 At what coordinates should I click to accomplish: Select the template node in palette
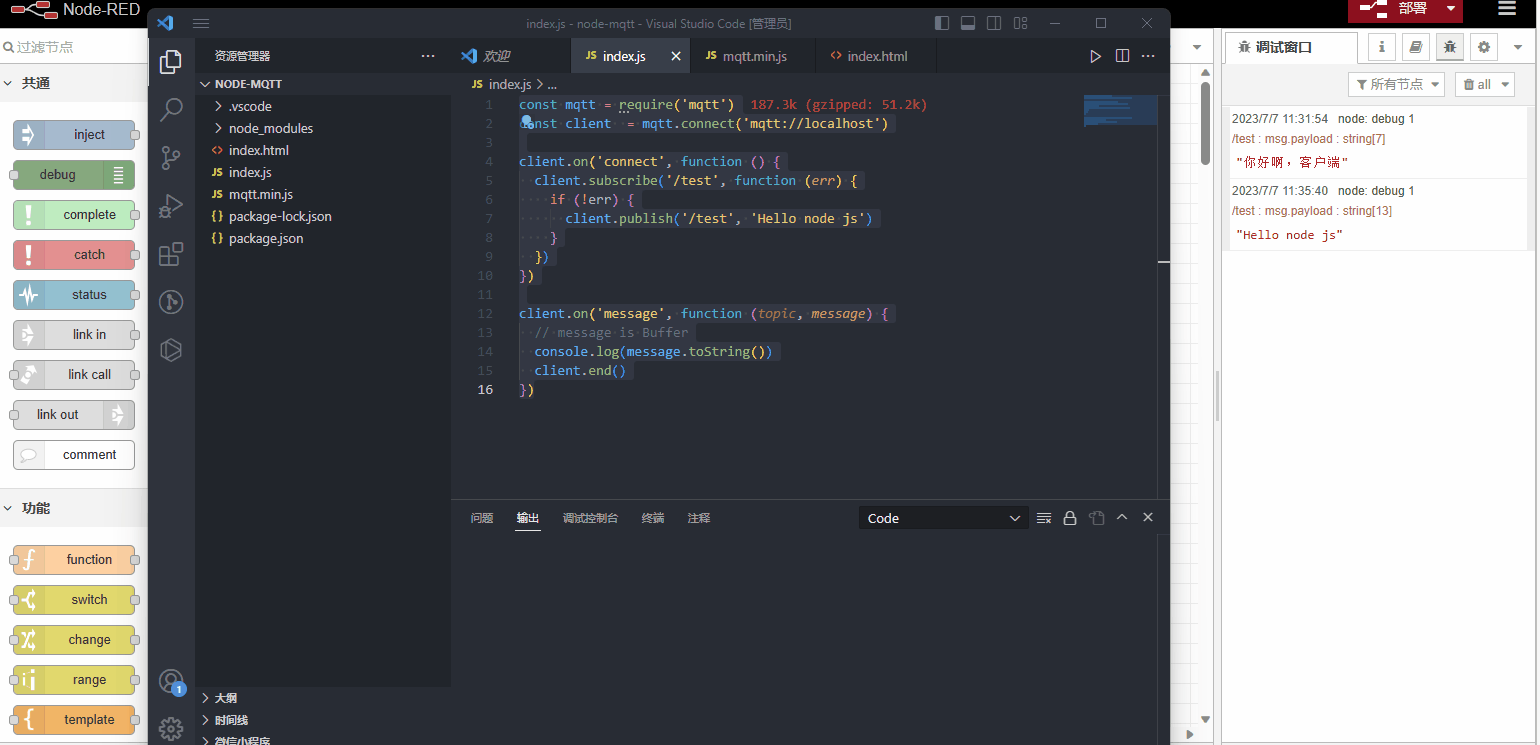pyautogui.click(x=74, y=720)
